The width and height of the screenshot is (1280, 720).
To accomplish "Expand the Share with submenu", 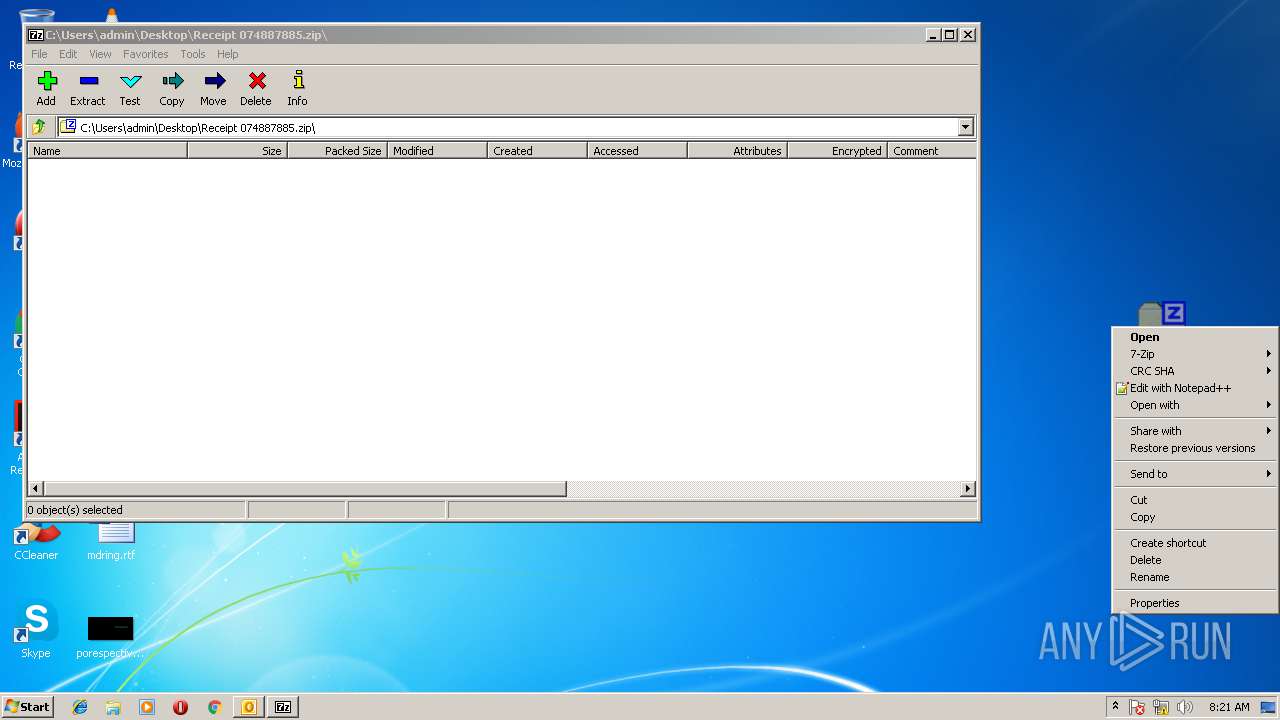I will [x=1195, y=431].
